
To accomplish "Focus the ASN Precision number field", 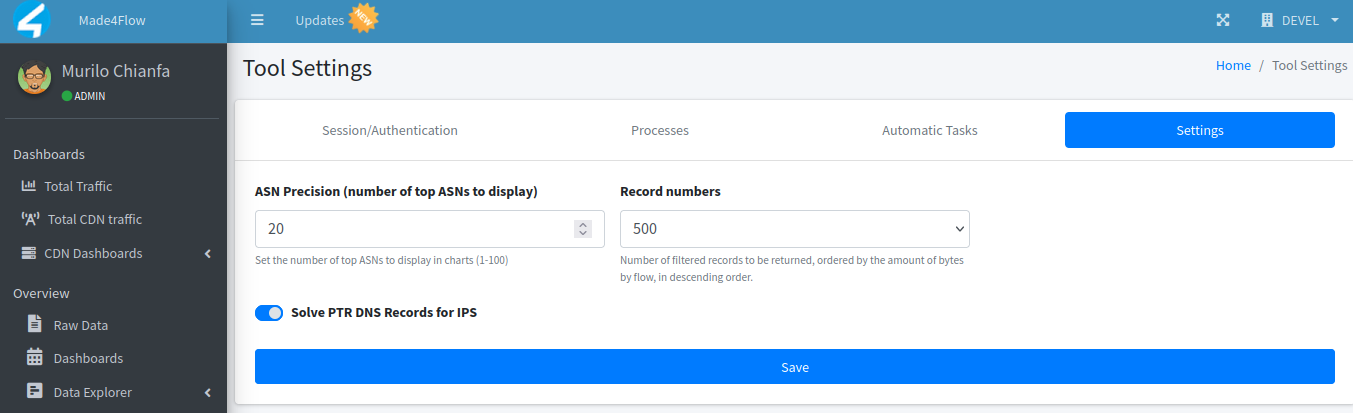I will point(430,228).
